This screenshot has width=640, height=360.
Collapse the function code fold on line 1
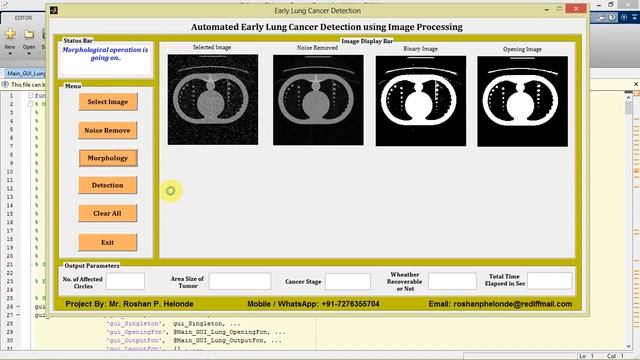pos(31,96)
